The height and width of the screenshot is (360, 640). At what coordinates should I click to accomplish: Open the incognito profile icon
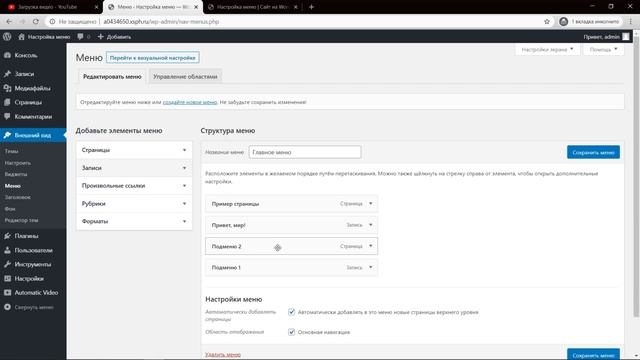click(564, 22)
